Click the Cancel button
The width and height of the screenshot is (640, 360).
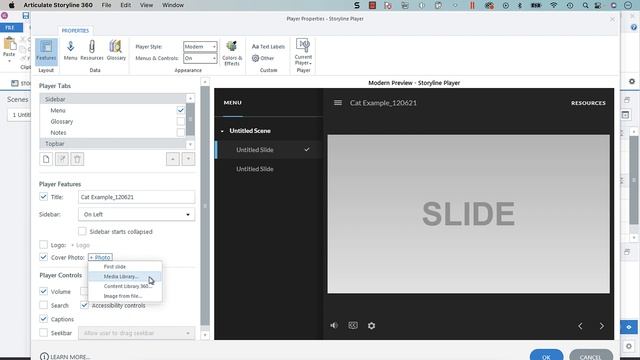point(591,355)
